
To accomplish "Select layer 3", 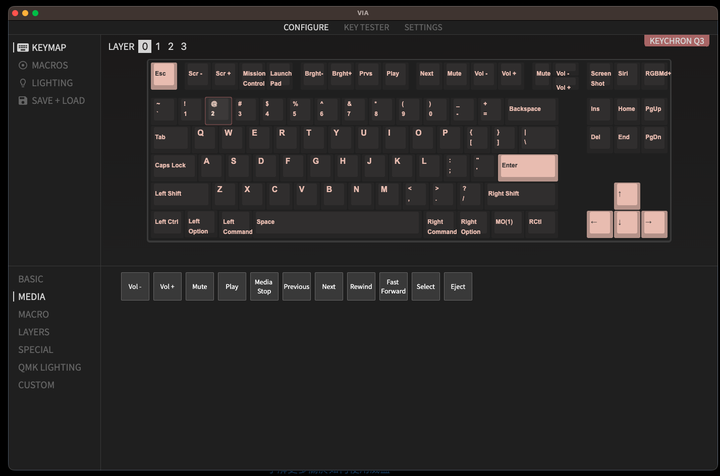I will pyautogui.click(x=184, y=46).
